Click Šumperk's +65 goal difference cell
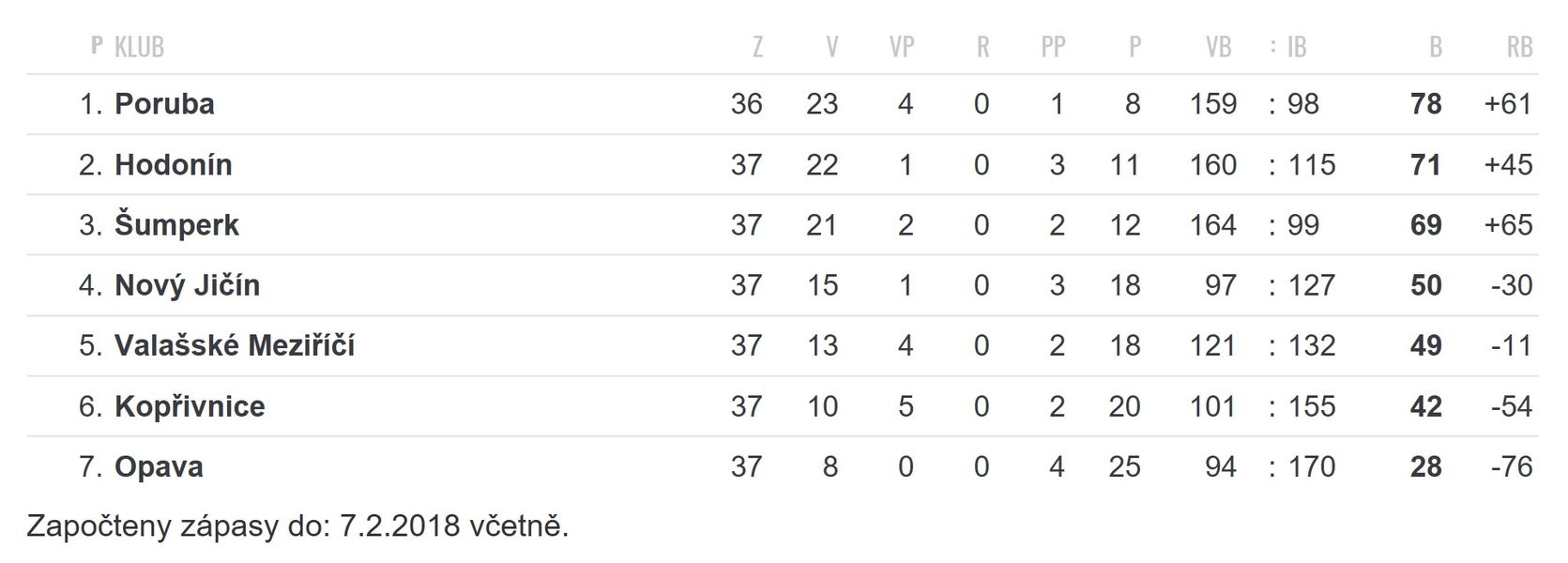 (x=1508, y=225)
